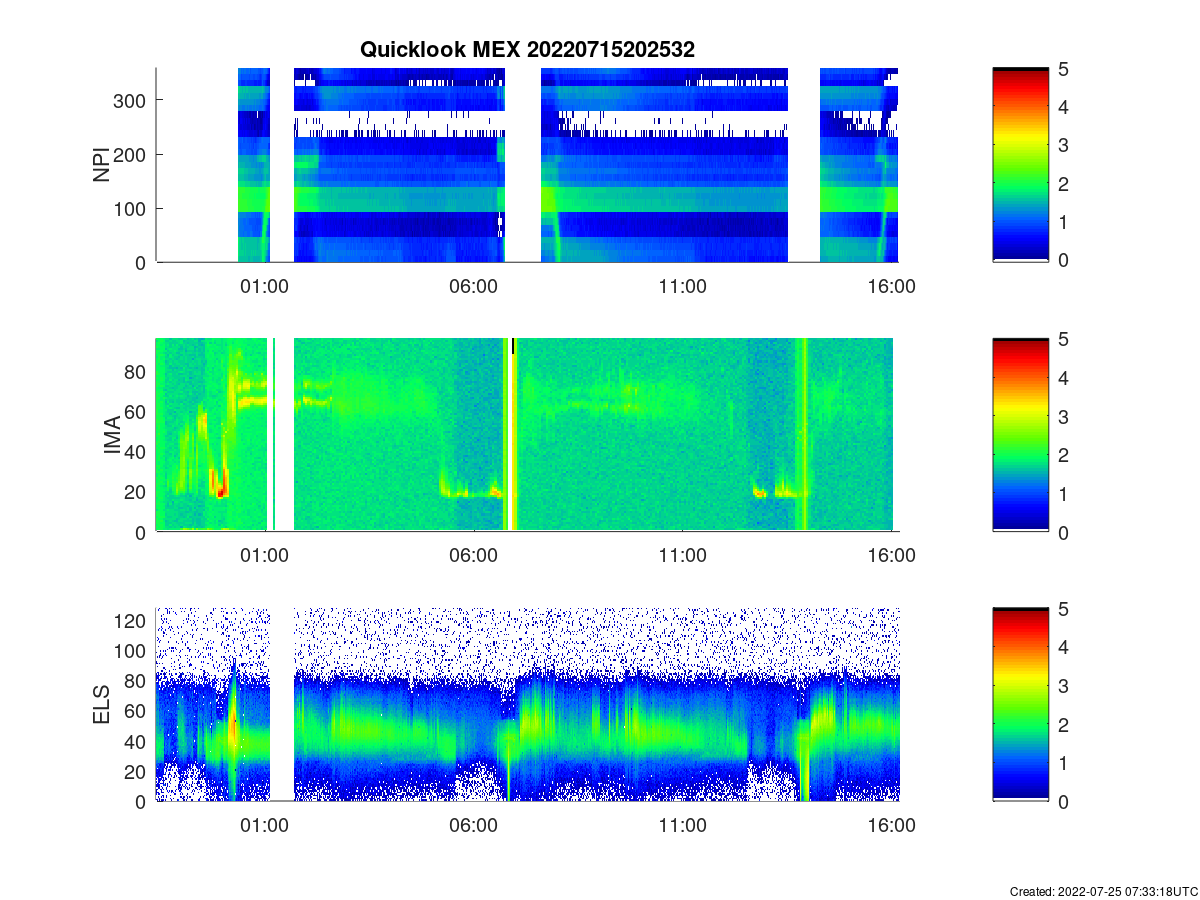Click the 120 tick on ELS y-axis
The image size is (1200, 900).
point(132,621)
